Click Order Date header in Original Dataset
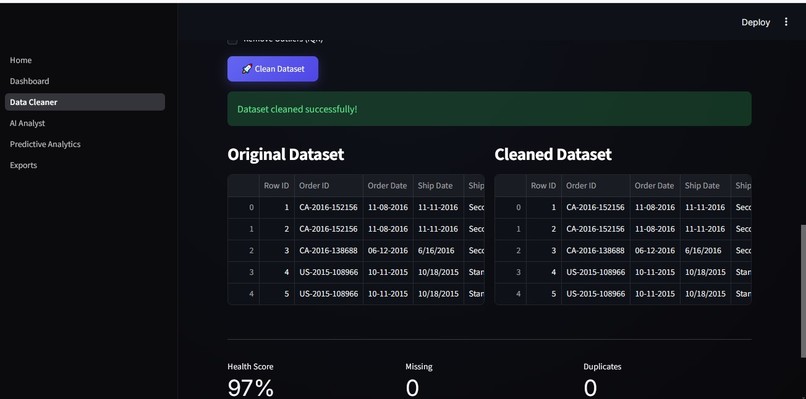Image resolution: width=806 pixels, height=399 pixels. tap(388, 186)
